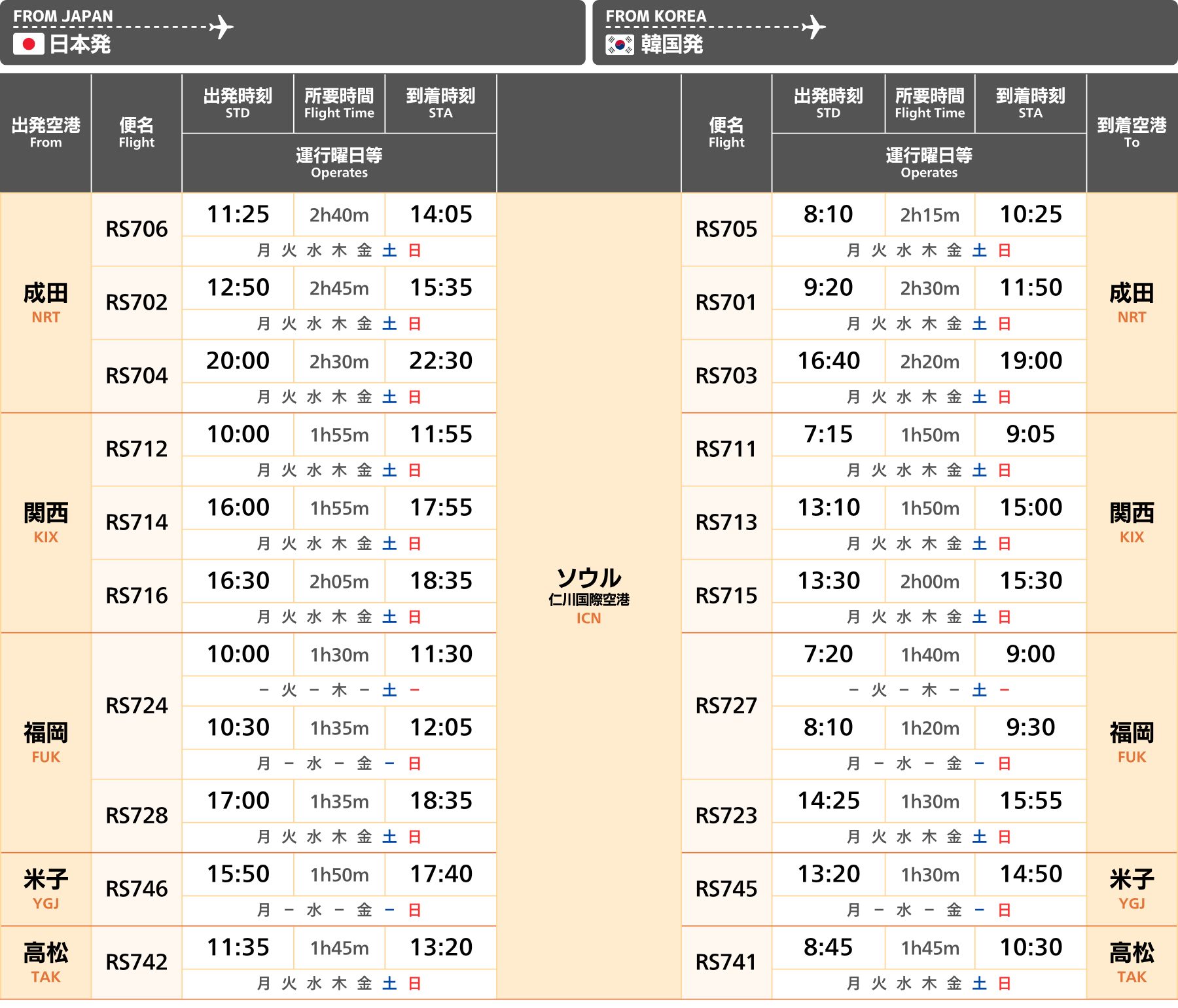Click the 成田 NRT departure airport cell
Image resolution: width=1178 pixels, height=1008 pixels.
[46, 302]
